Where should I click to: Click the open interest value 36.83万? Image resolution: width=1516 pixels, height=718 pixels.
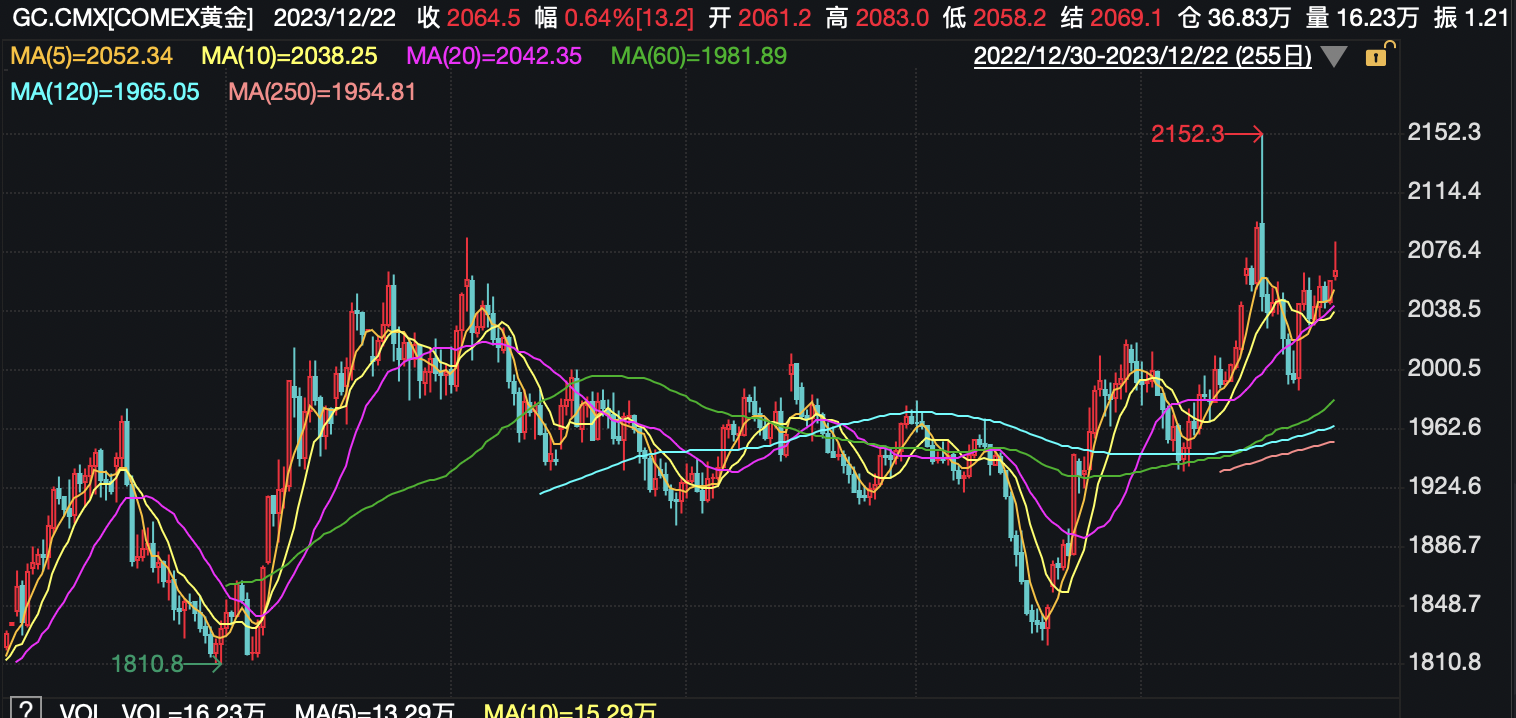point(1250,18)
